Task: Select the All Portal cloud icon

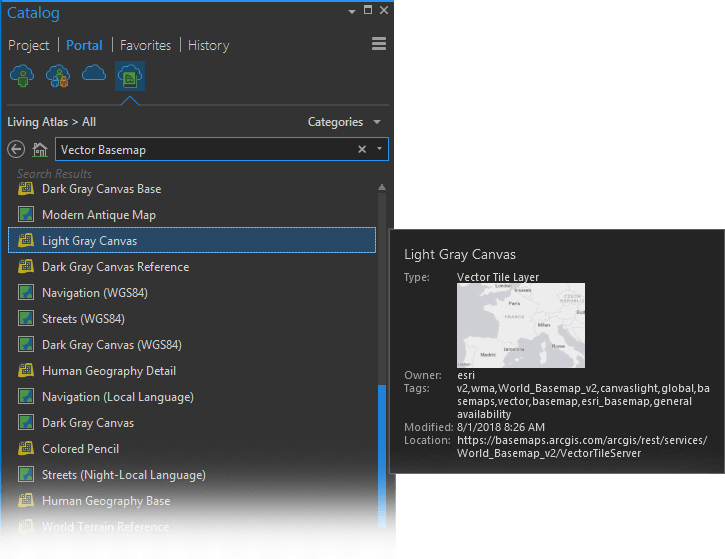Action: (94, 74)
